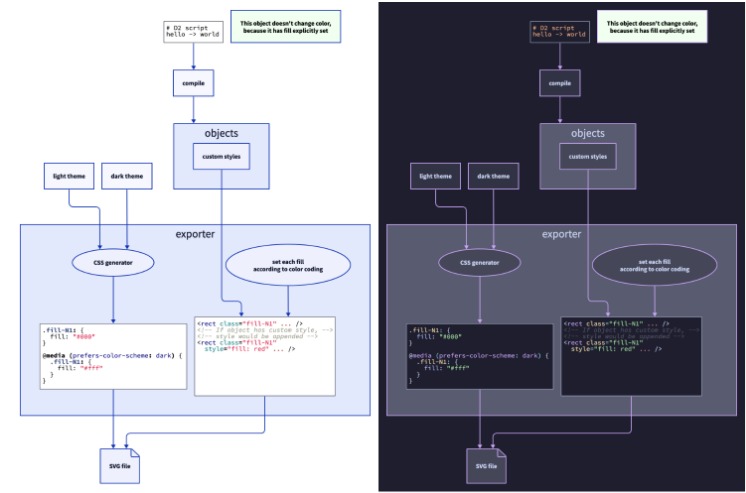Image resolution: width=746 pixels, height=493 pixels.
Task: Select the green note box in dark diagram
Action: [652, 27]
